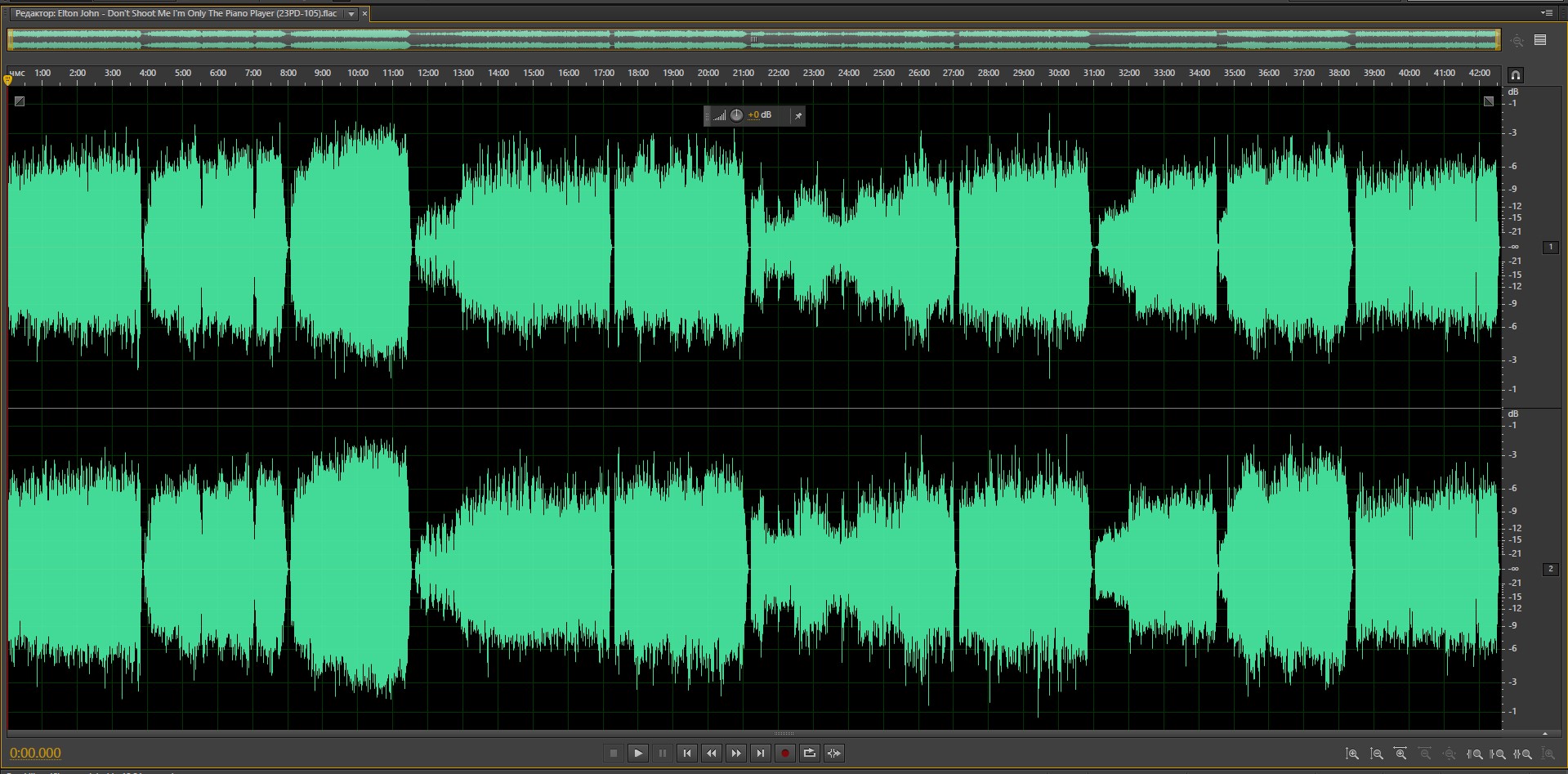Open the editor file dropdown arrow
The width and height of the screenshot is (1568, 774).
tap(351, 14)
